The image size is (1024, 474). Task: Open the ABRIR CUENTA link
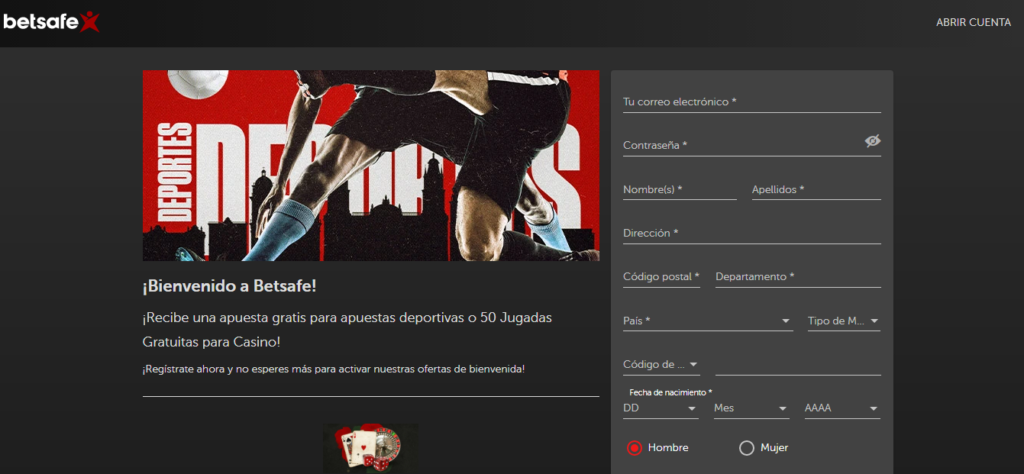click(x=973, y=22)
